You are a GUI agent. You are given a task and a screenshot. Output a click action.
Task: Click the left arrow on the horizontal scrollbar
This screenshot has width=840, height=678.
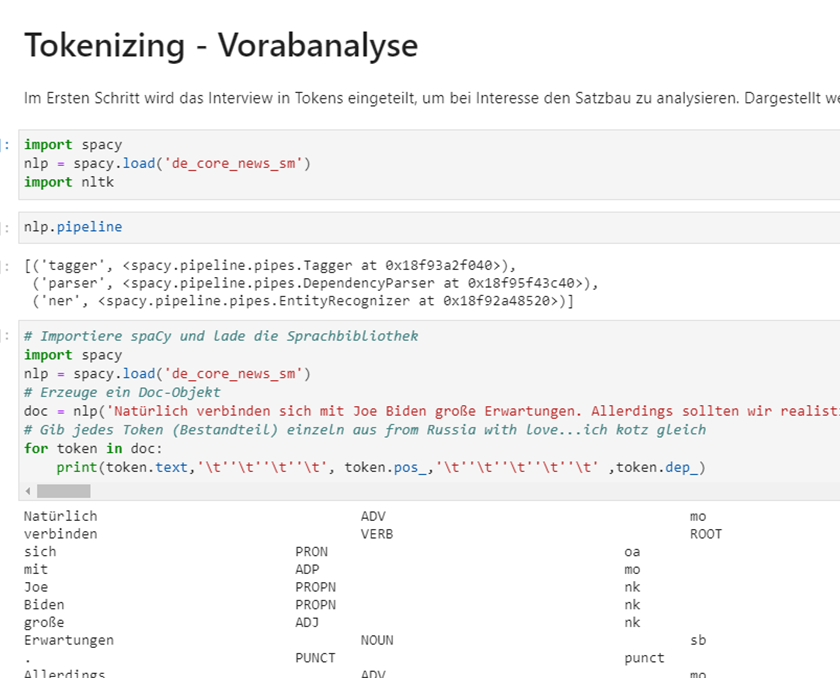click(27, 490)
